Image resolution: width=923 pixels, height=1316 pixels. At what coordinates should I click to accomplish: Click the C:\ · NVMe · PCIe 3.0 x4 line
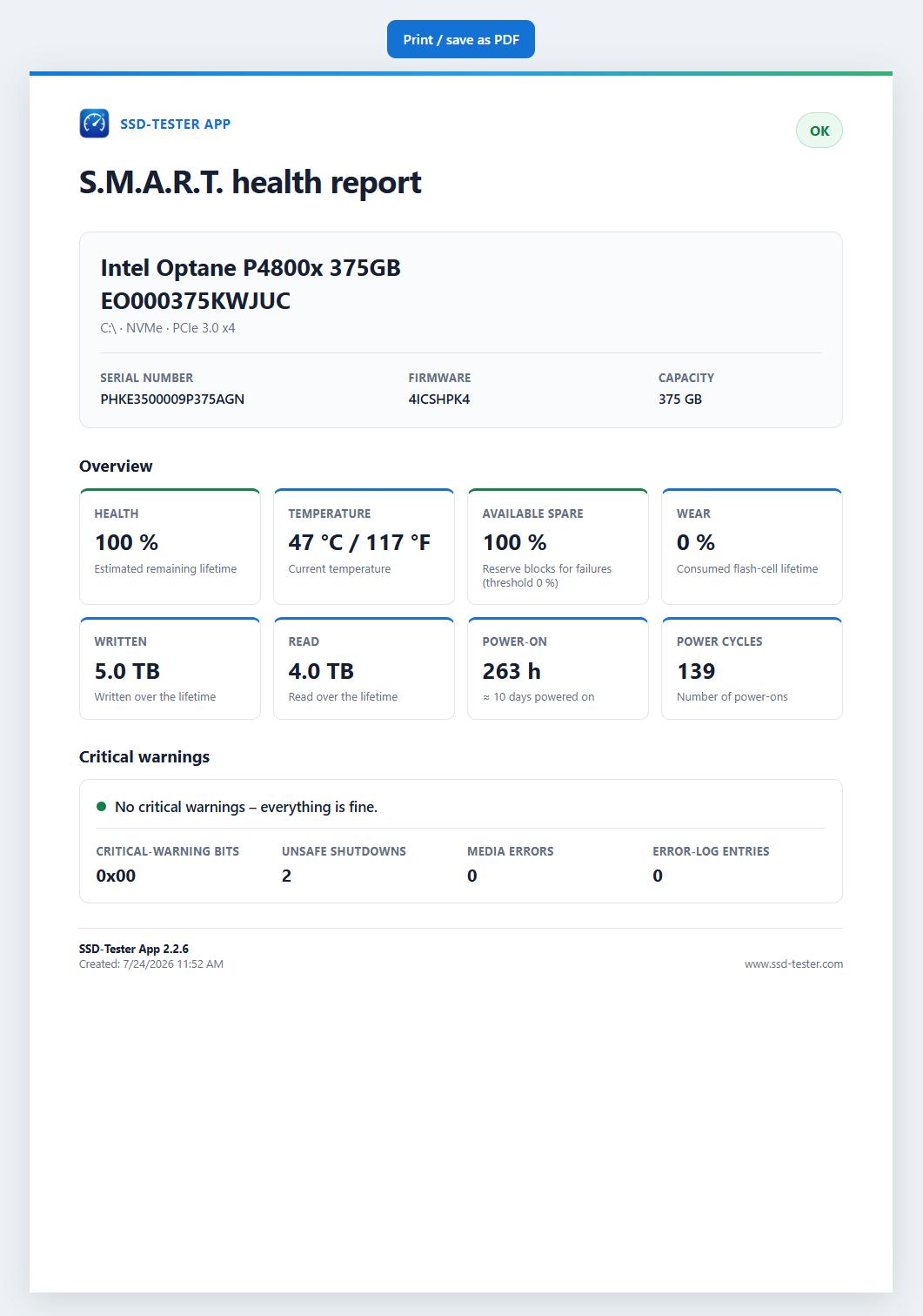(x=168, y=328)
